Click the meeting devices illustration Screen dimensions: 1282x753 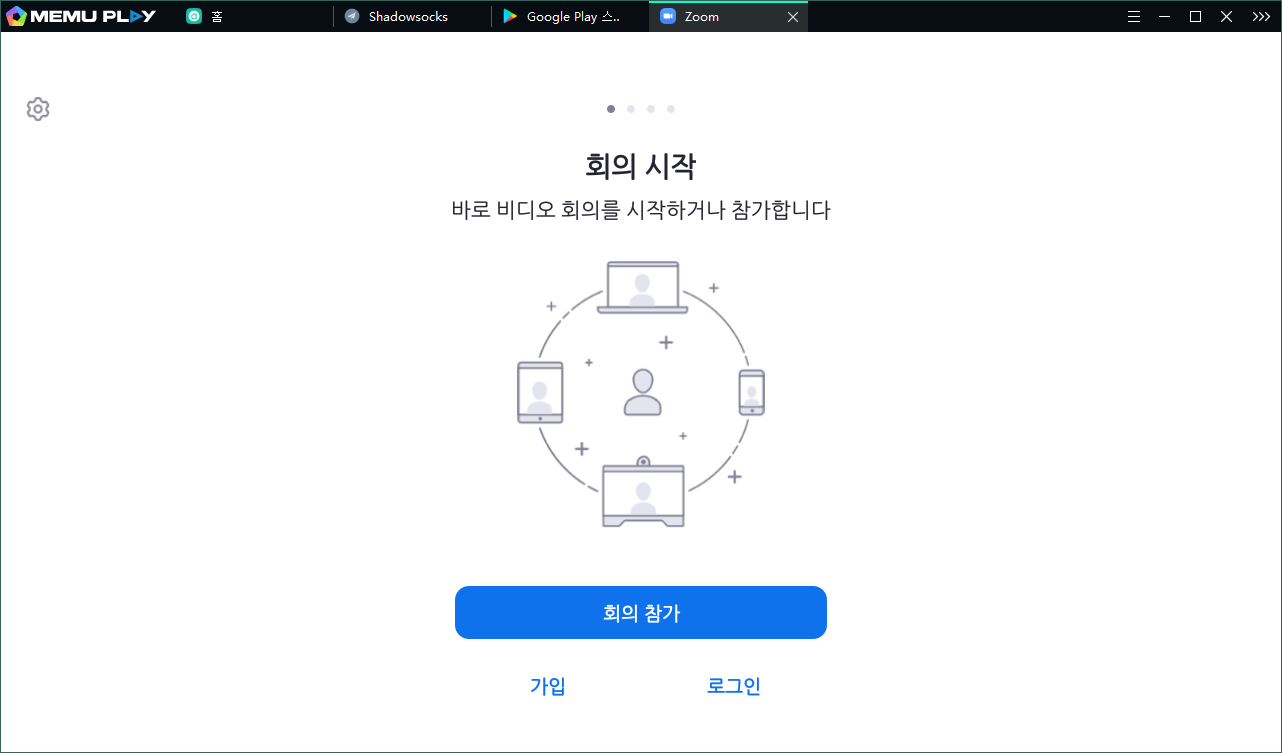(641, 394)
